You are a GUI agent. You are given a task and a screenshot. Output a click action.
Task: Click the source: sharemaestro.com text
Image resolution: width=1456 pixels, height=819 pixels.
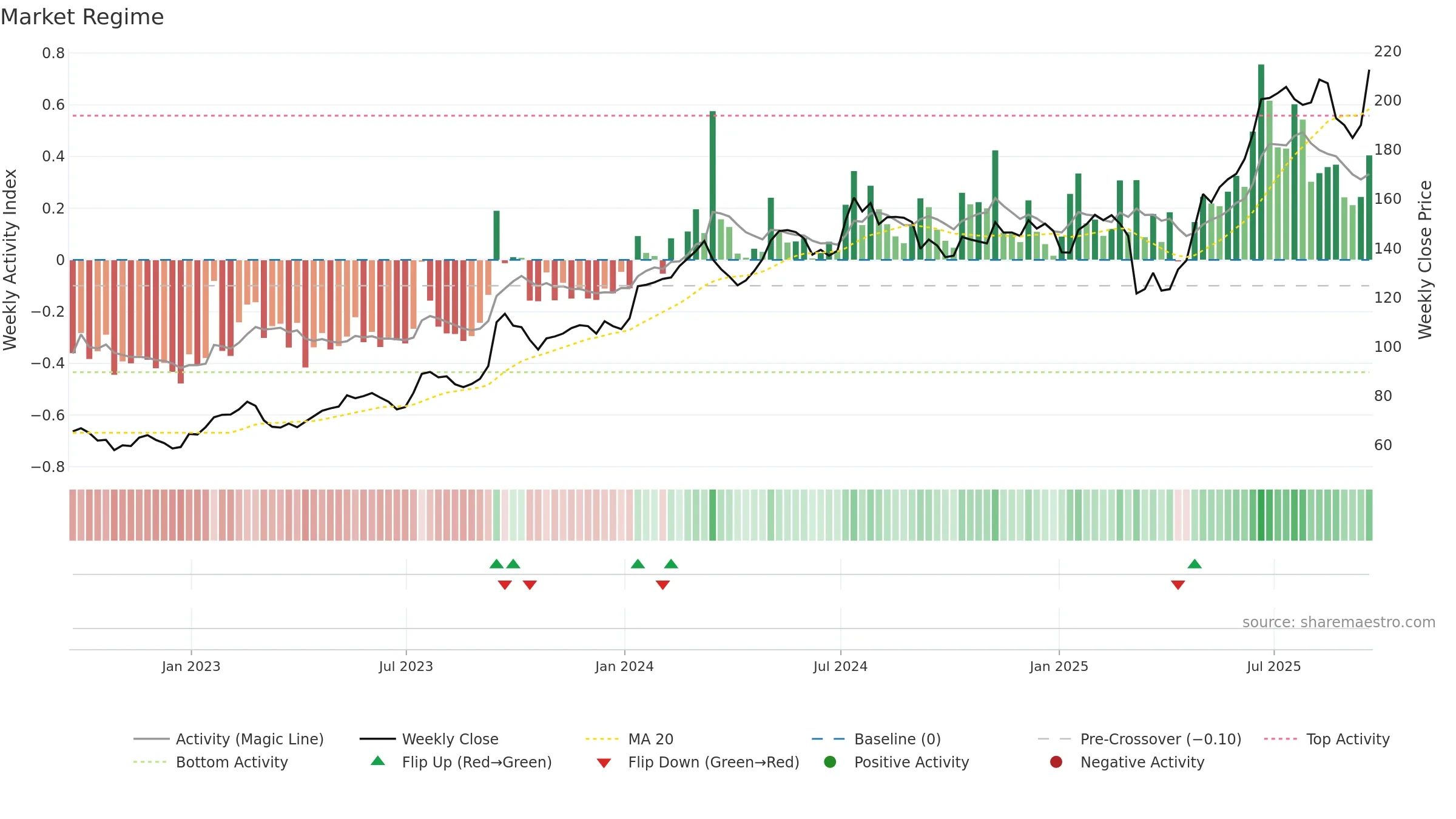pos(1339,622)
